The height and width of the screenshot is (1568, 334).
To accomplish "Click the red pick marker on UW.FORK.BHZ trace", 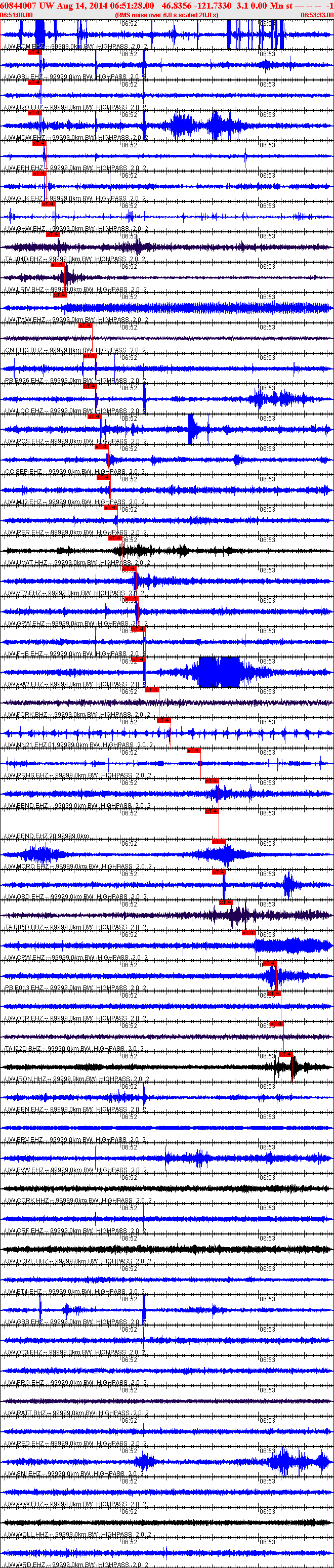I will point(152,690).
